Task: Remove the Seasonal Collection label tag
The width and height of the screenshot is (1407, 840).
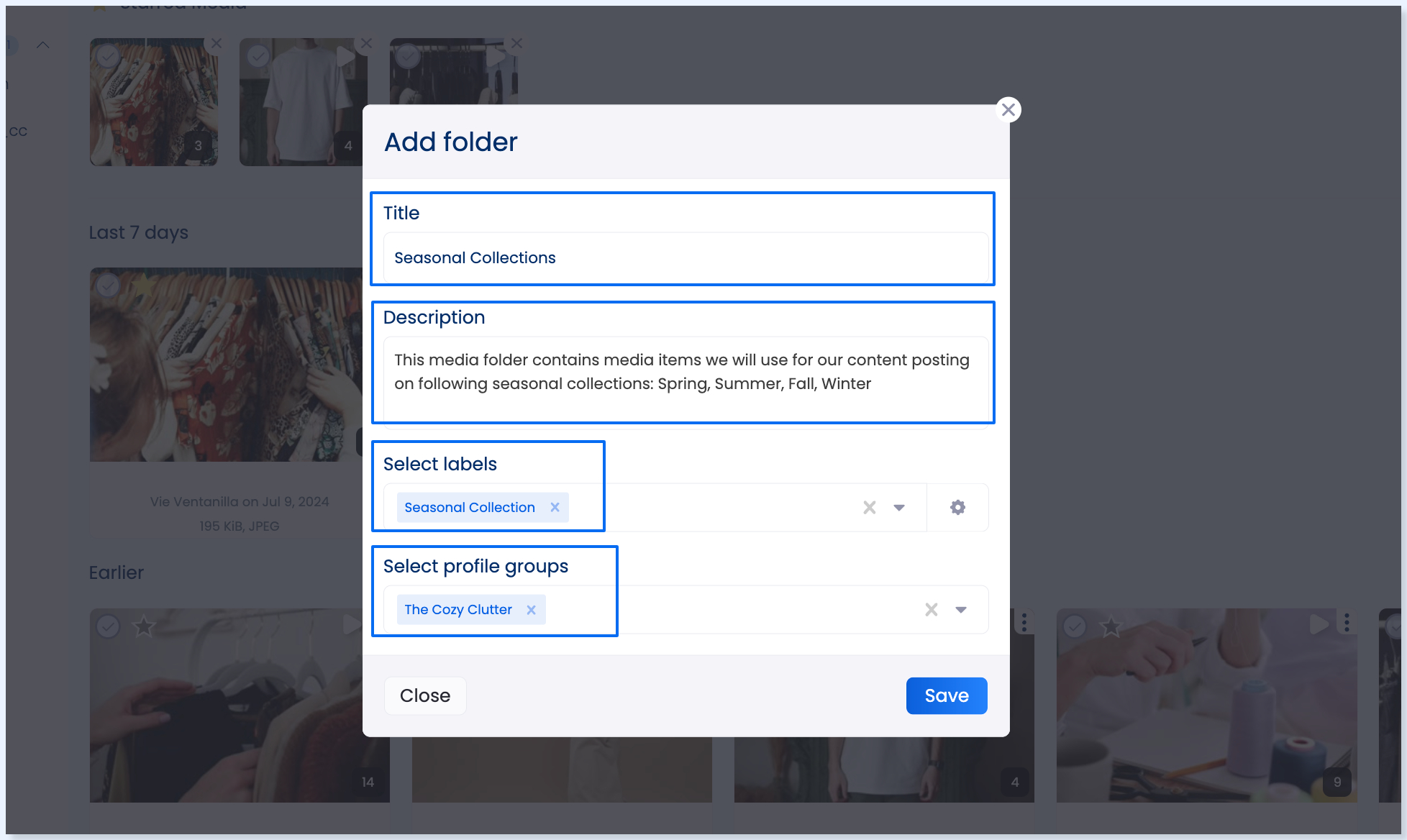Action: [555, 507]
